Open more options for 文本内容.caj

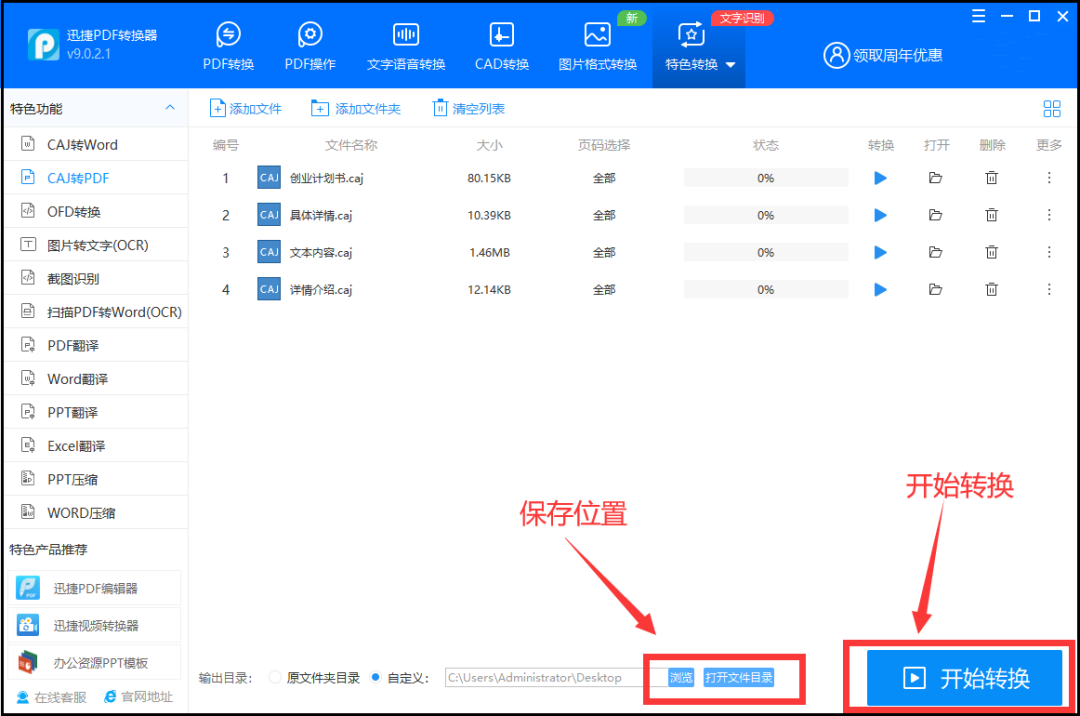coord(1049,252)
